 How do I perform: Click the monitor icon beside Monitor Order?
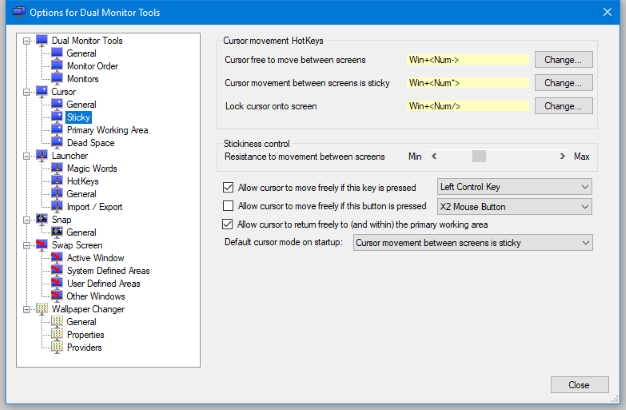(57, 66)
